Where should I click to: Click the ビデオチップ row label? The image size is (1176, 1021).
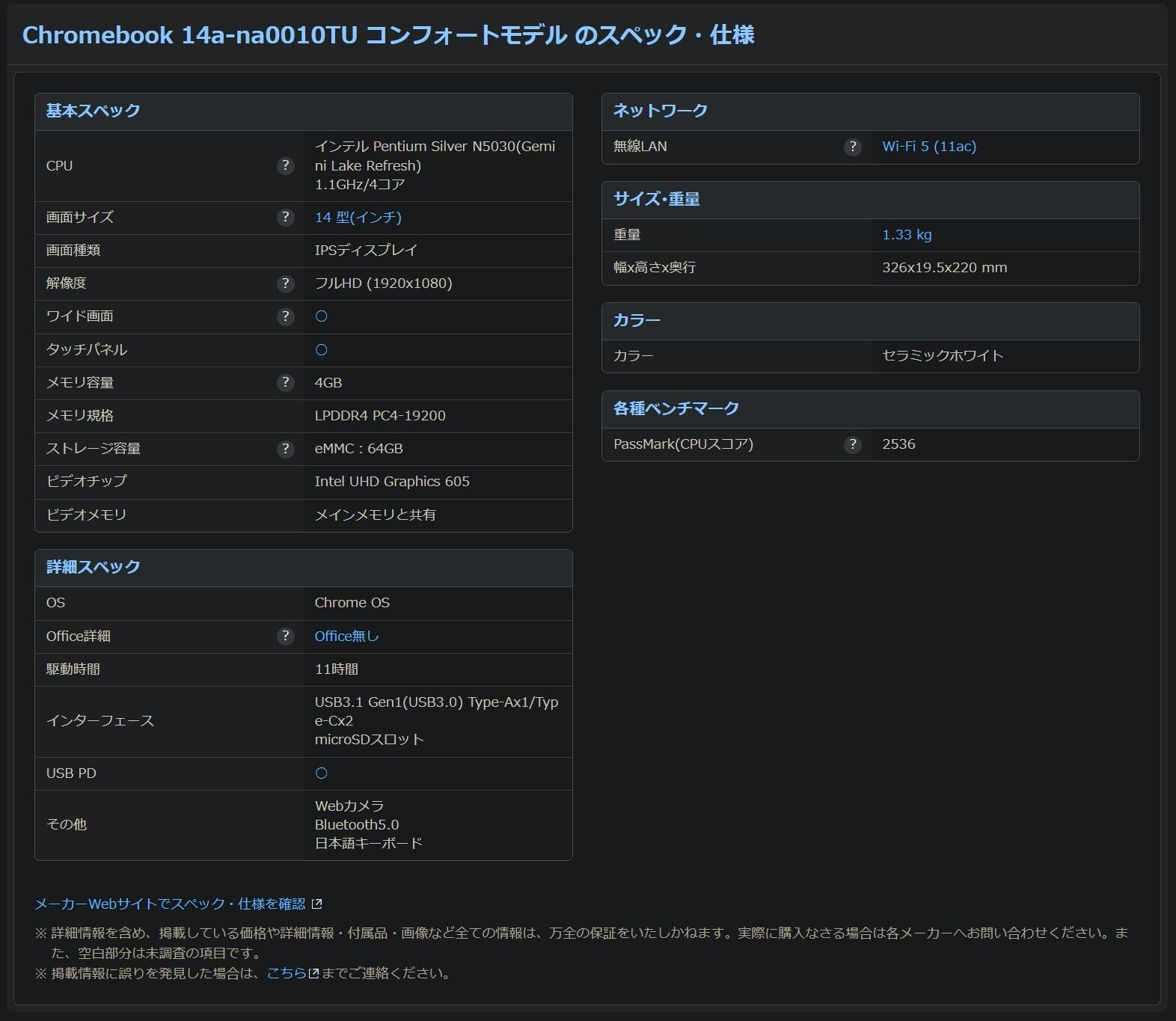[87, 482]
